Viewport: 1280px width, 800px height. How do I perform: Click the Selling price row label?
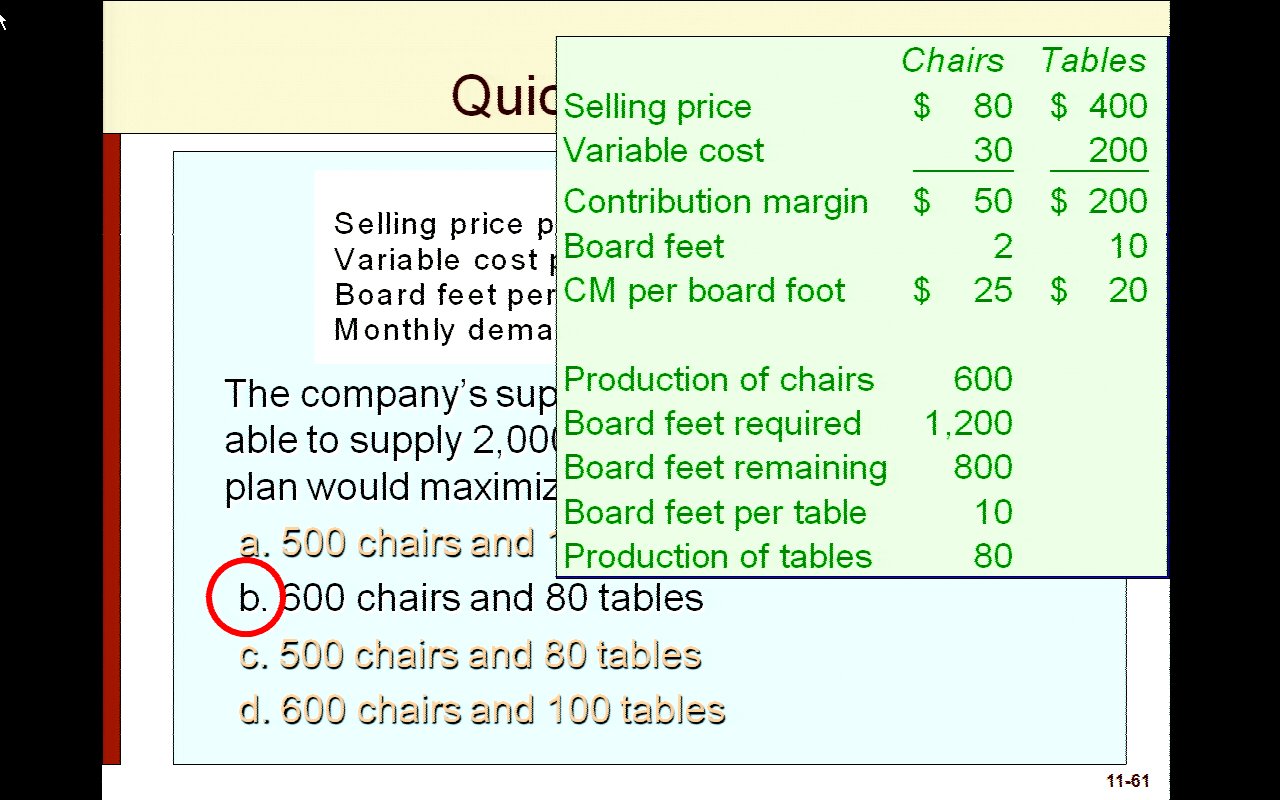(x=657, y=107)
